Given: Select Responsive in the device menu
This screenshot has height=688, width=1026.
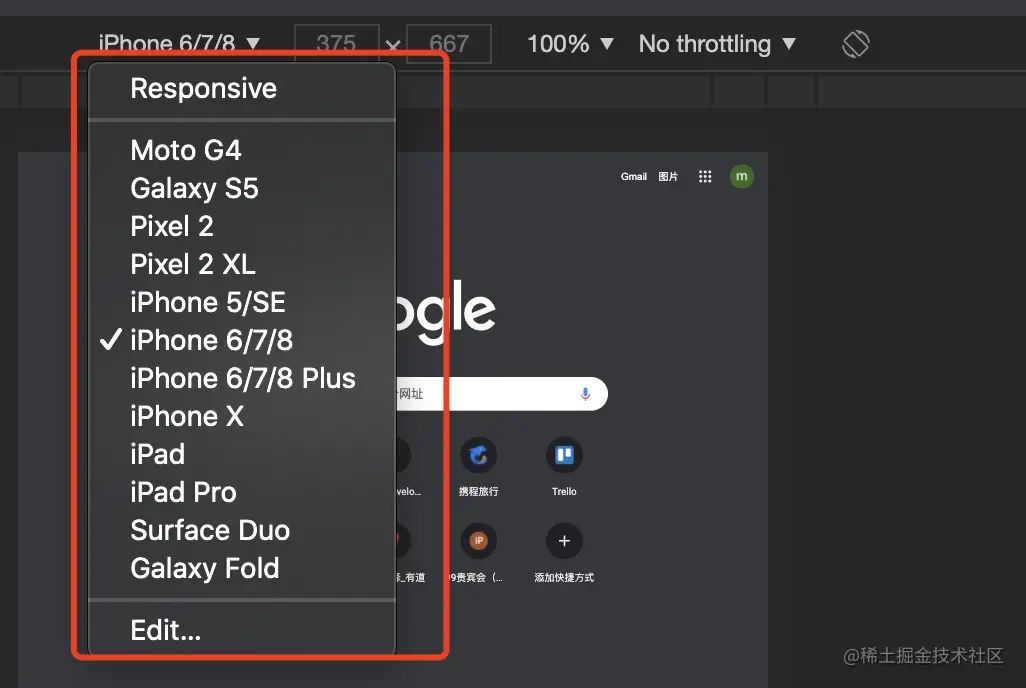Looking at the screenshot, I should tap(241, 88).
